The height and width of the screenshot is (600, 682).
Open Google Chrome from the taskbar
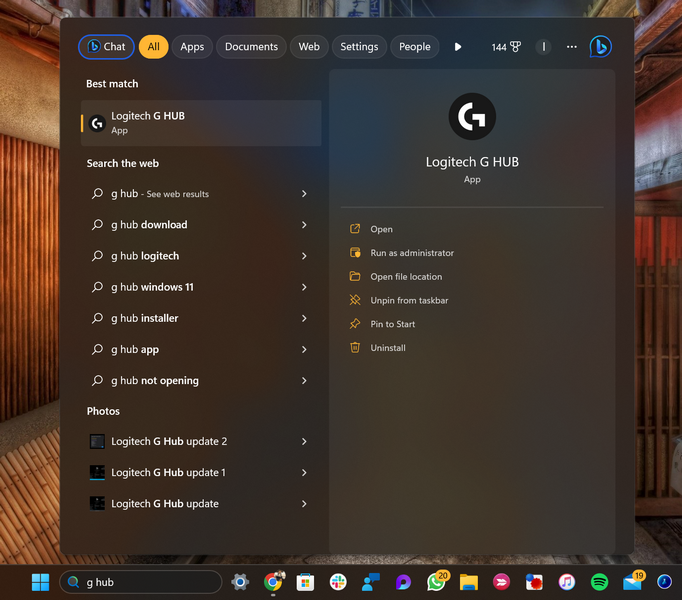point(273,582)
